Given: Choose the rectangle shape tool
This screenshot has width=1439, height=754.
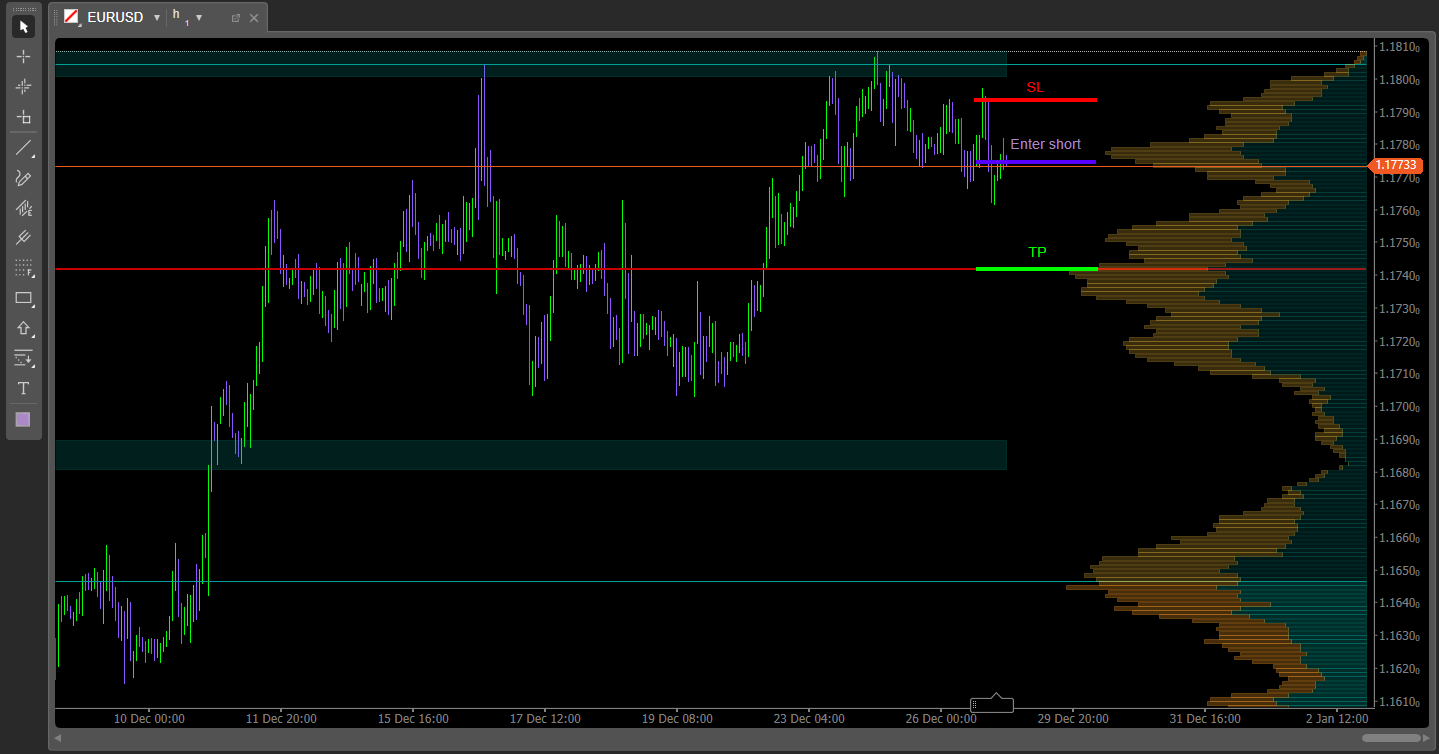Looking at the screenshot, I should [x=23, y=298].
